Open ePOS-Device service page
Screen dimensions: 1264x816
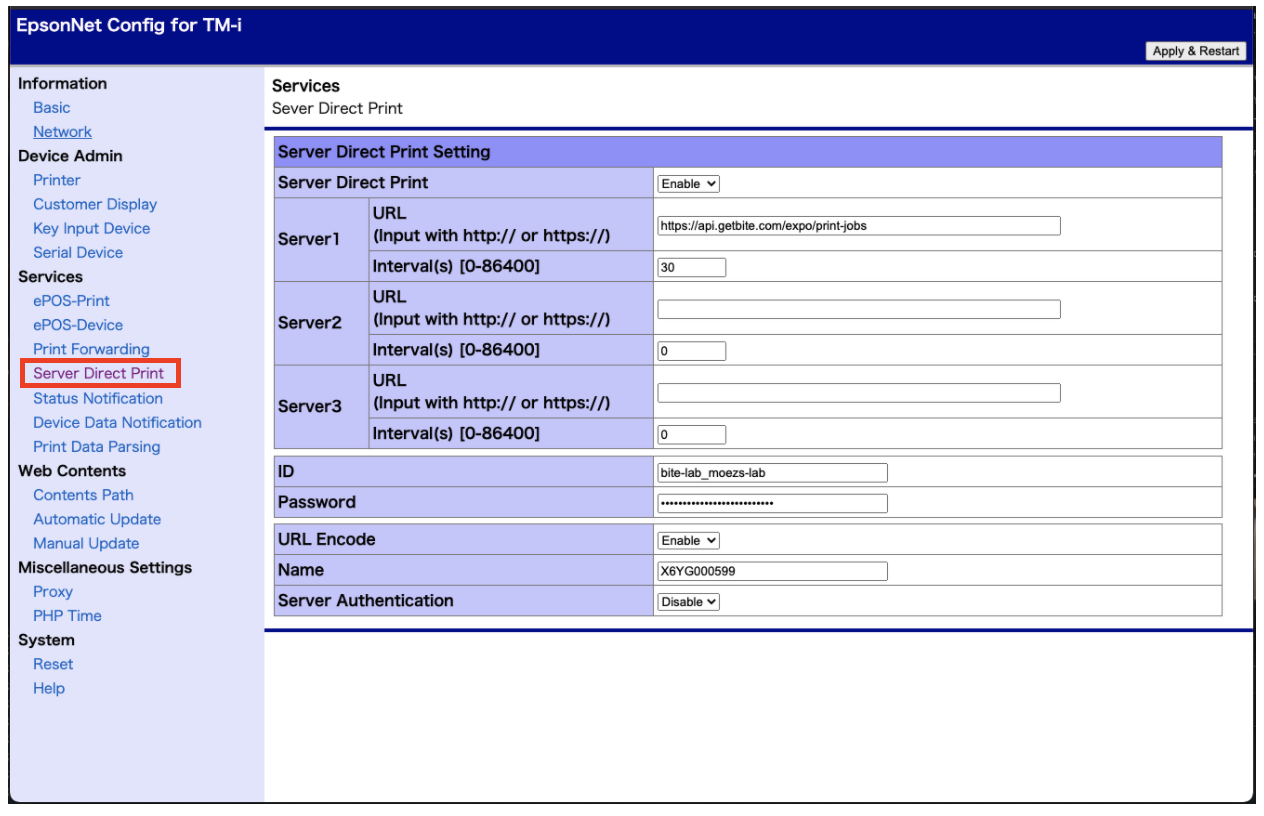pyautogui.click(x=78, y=325)
